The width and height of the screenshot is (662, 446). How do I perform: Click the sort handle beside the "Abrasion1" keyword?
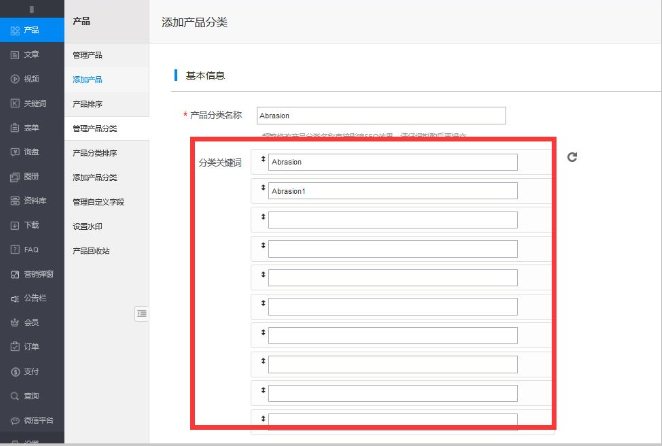point(262,189)
